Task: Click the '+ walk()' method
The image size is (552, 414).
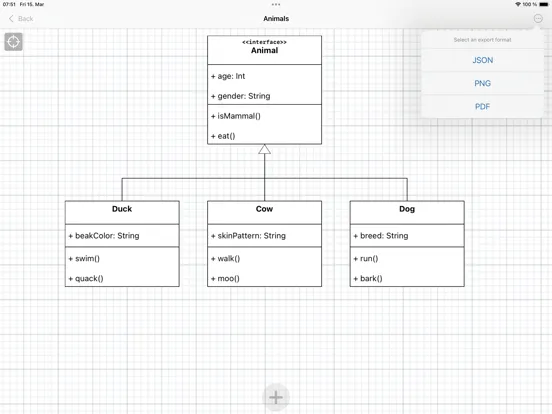Action: (x=225, y=258)
